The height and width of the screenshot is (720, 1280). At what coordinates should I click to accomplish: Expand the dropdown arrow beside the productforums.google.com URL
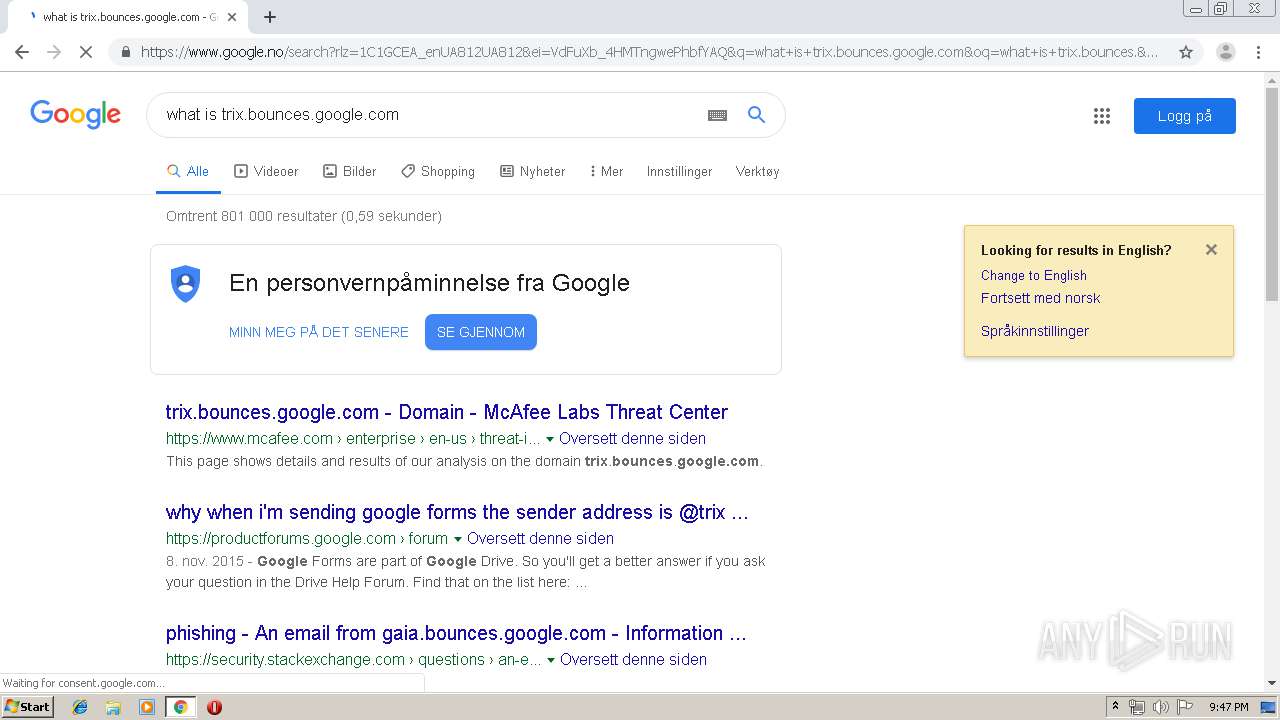[458, 539]
